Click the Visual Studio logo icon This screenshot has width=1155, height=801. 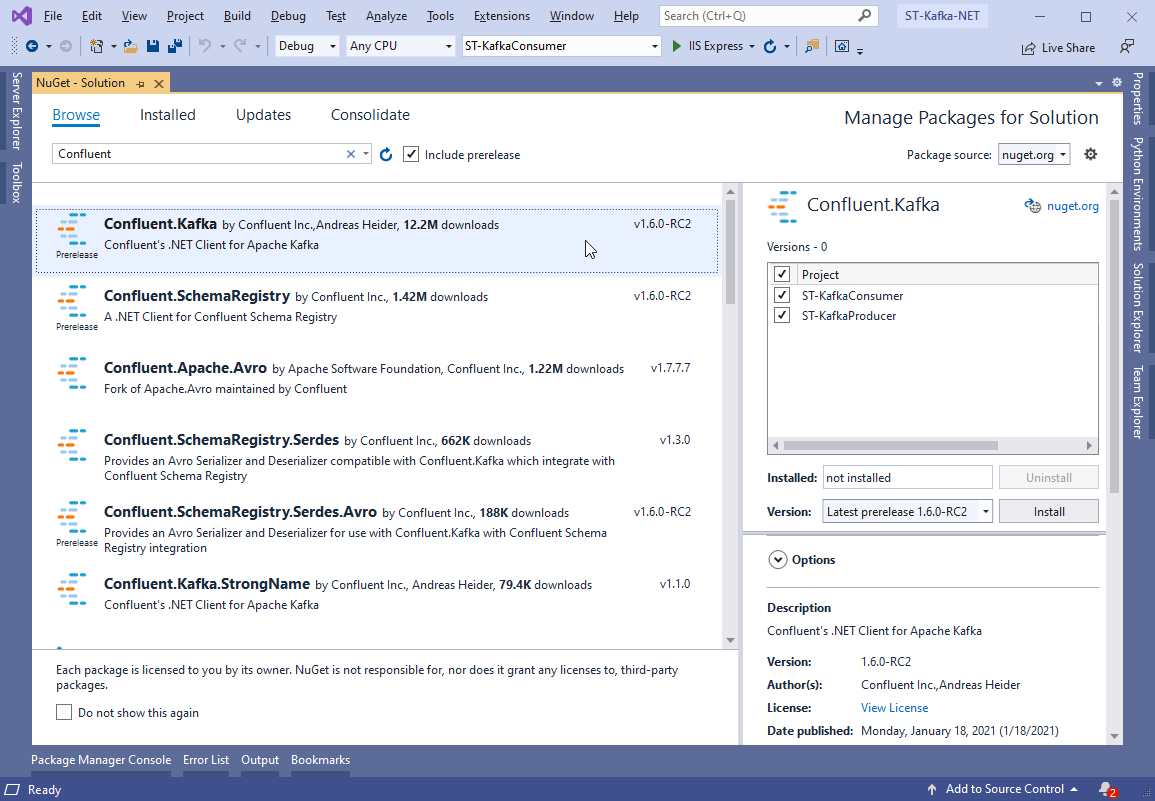pos(21,15)
